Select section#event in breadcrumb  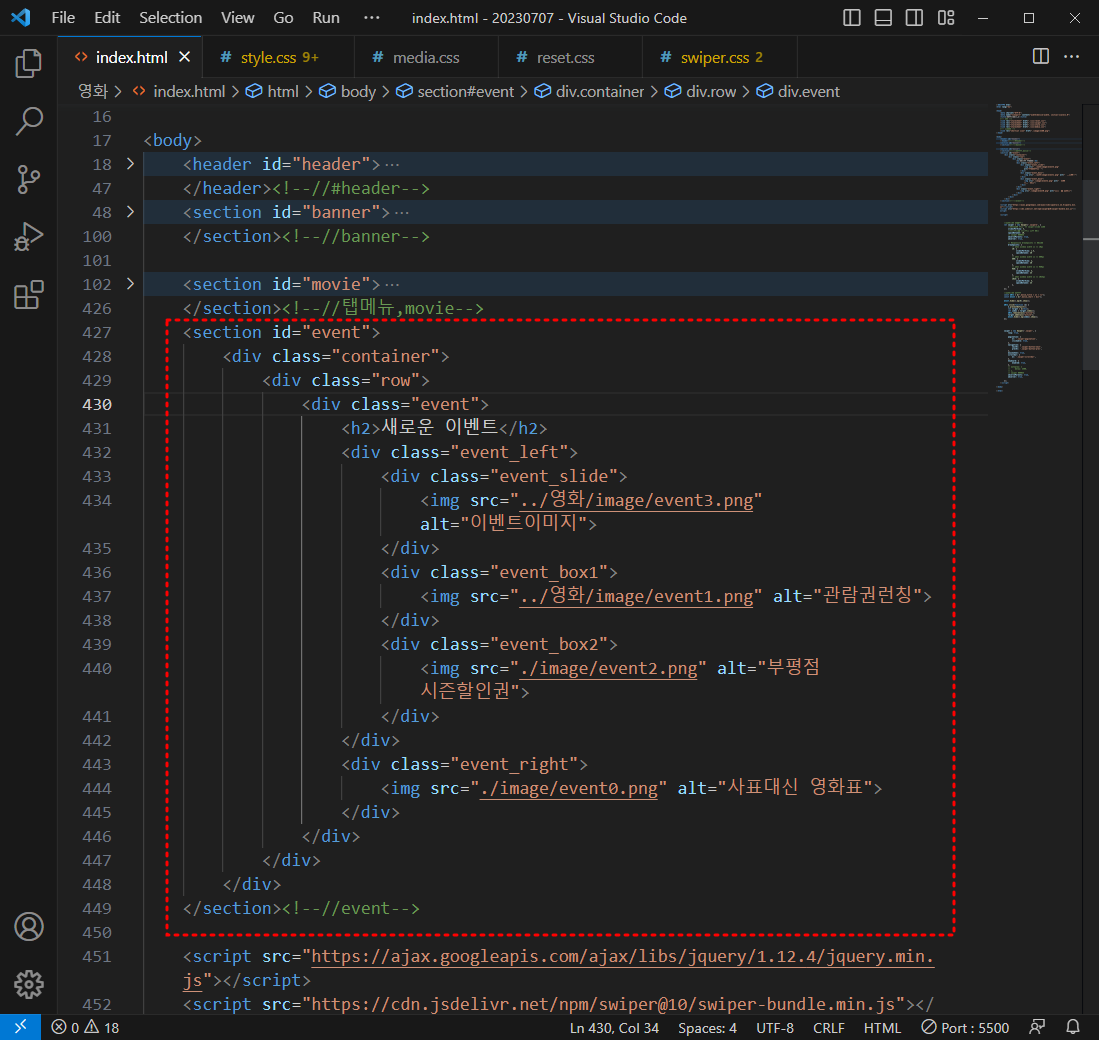point(456,92)
